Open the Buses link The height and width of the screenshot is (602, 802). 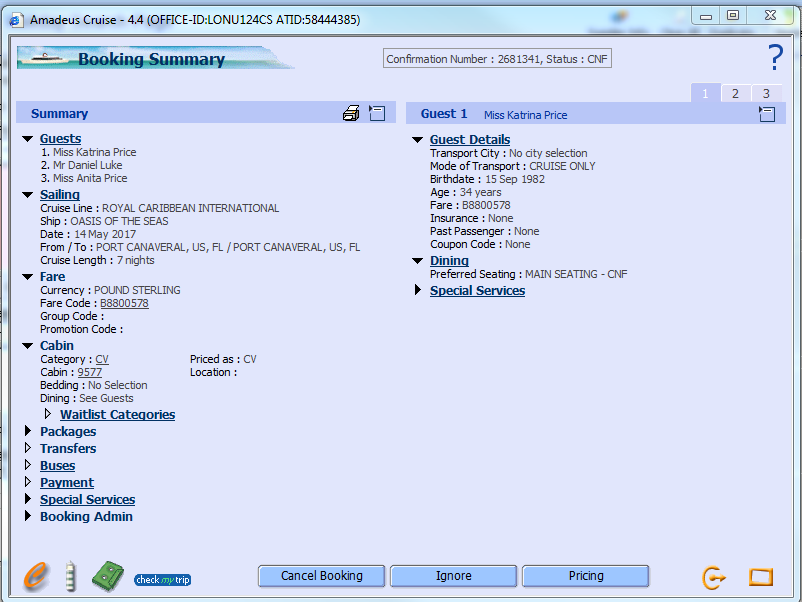click(58, 466)
